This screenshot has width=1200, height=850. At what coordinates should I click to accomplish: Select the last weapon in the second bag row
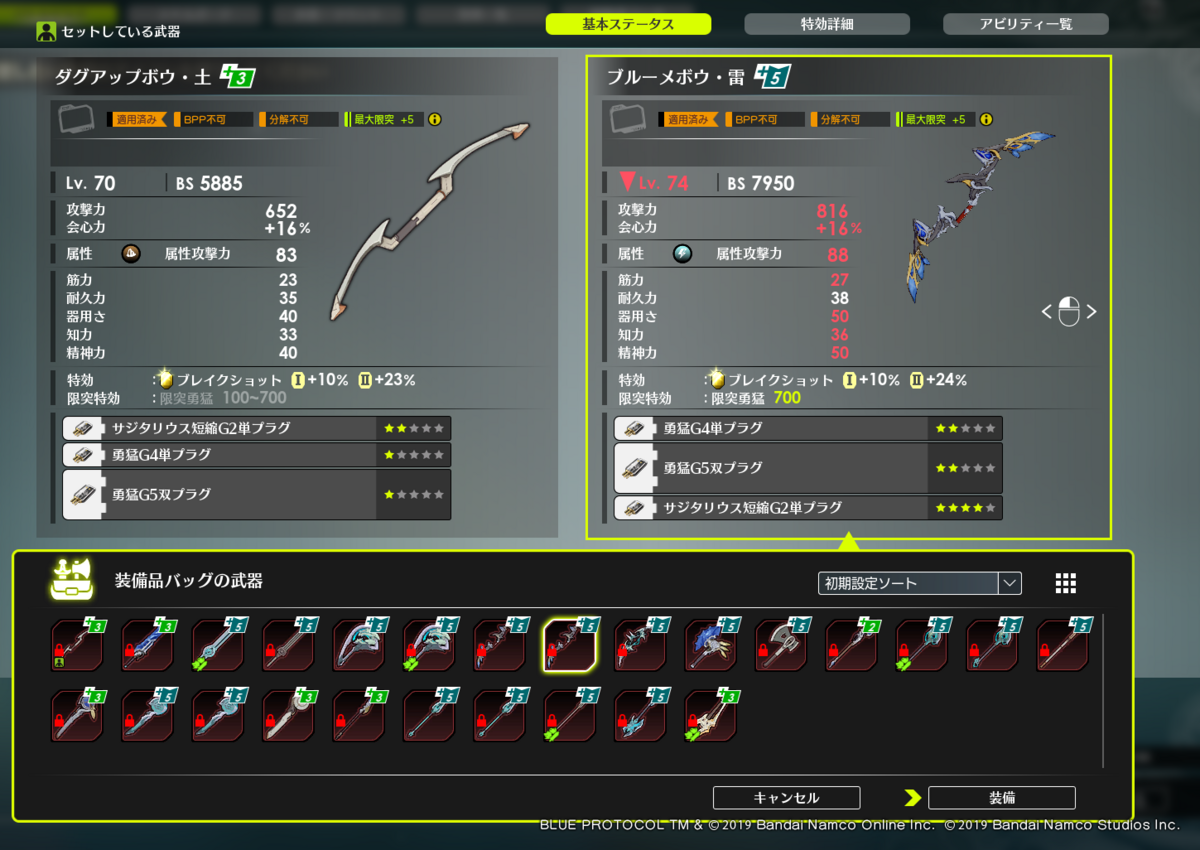(x=710, y=715)
